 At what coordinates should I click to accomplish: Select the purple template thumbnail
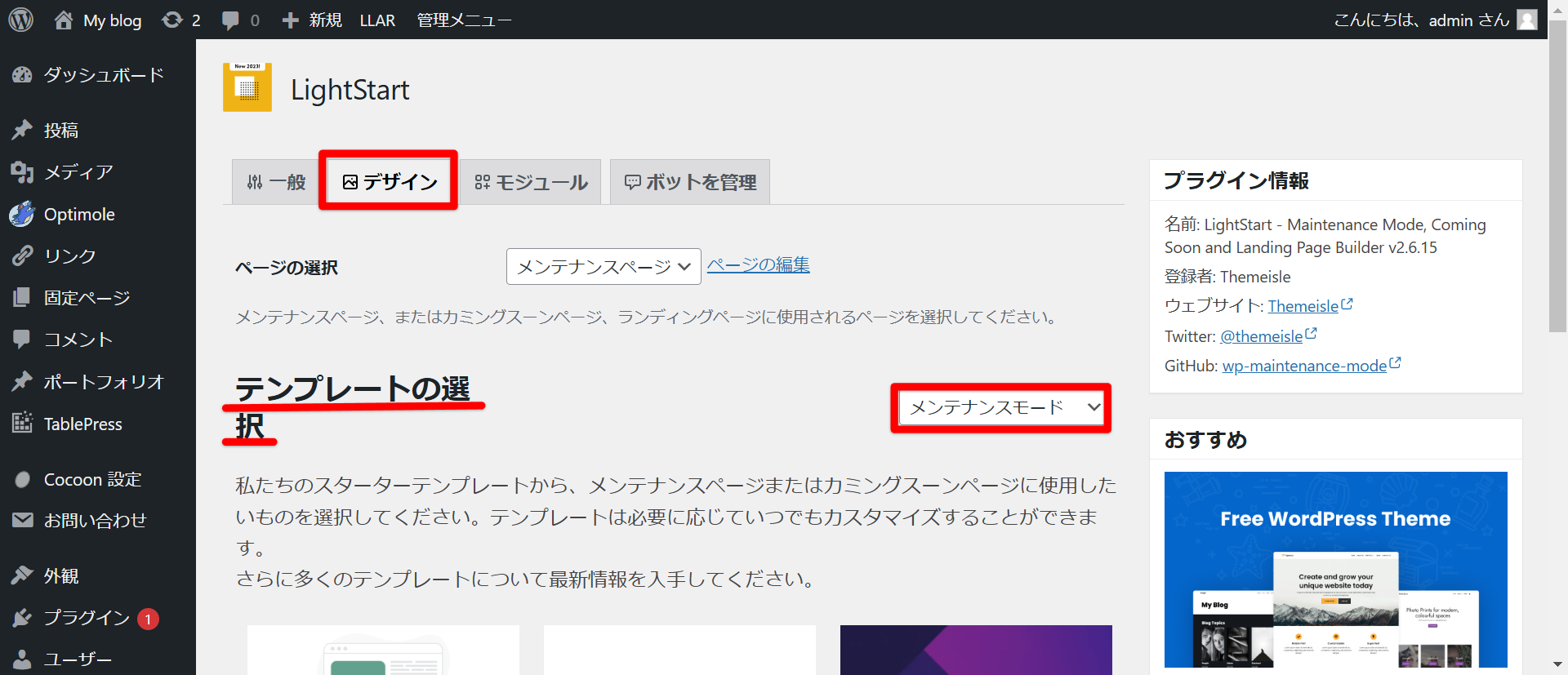[976, 650]
